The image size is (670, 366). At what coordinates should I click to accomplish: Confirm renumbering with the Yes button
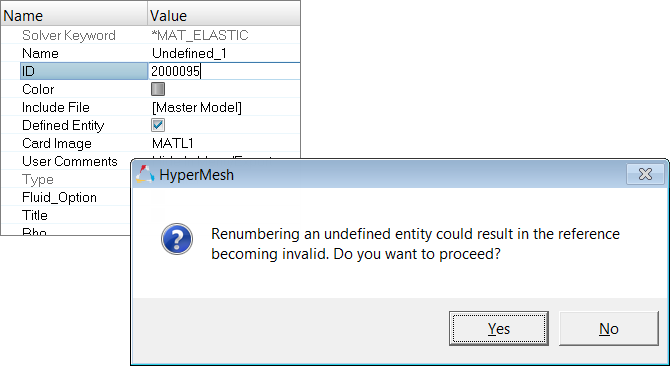(x=499, y=328)
